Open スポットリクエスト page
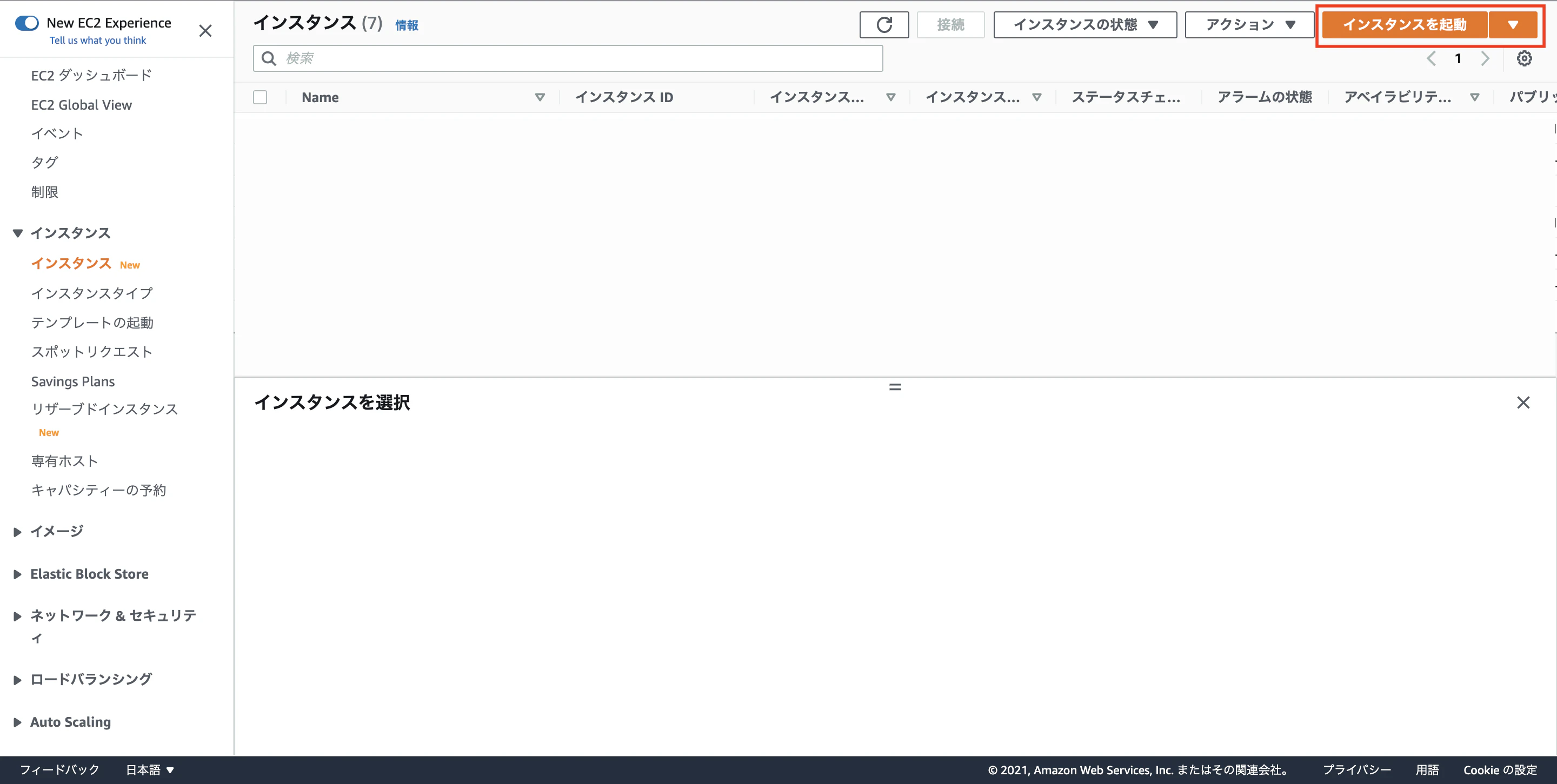 91,352
